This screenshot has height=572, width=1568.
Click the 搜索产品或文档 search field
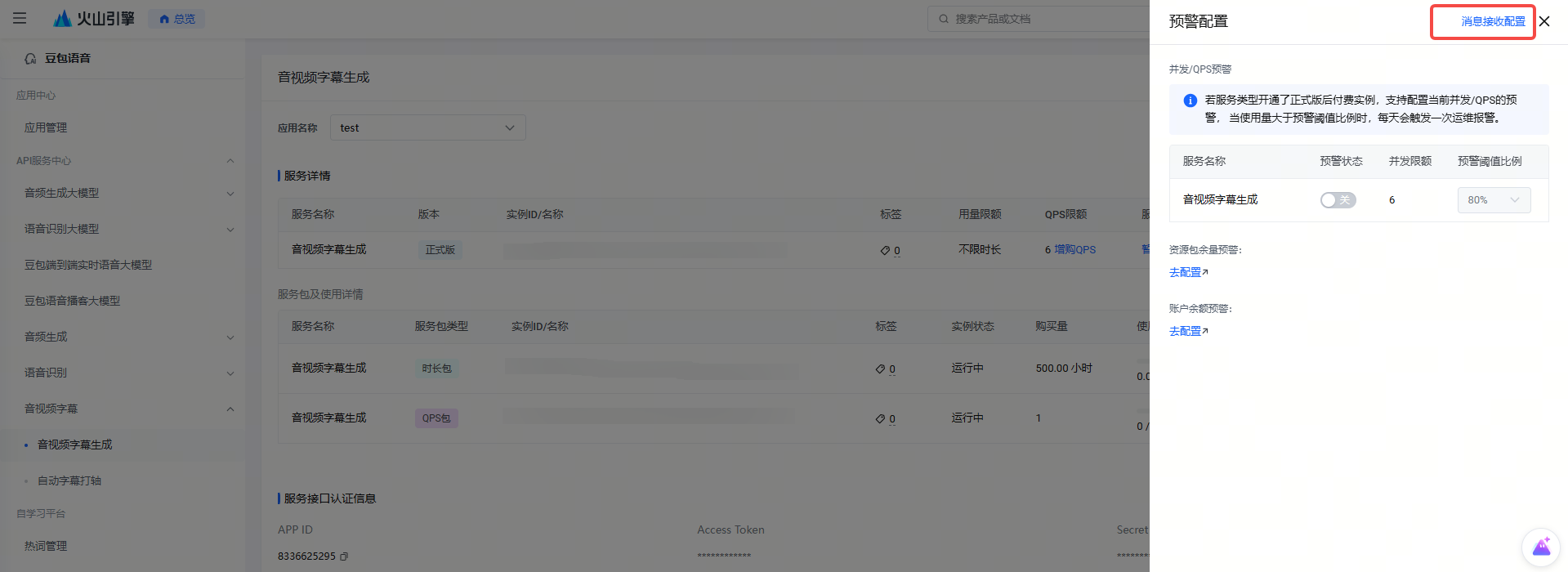click(1038, 19)
